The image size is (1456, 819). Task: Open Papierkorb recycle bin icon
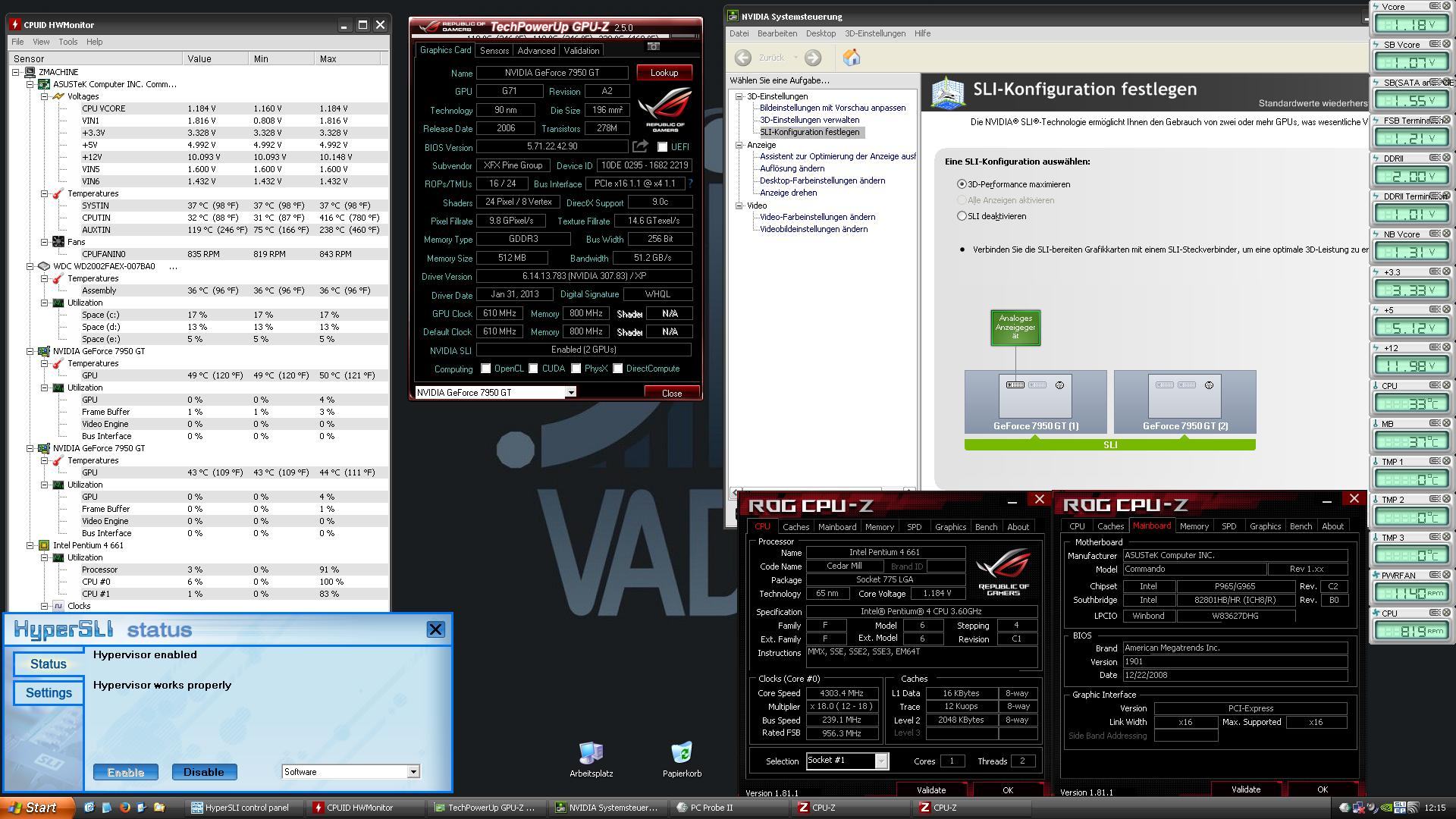point(682,759)
